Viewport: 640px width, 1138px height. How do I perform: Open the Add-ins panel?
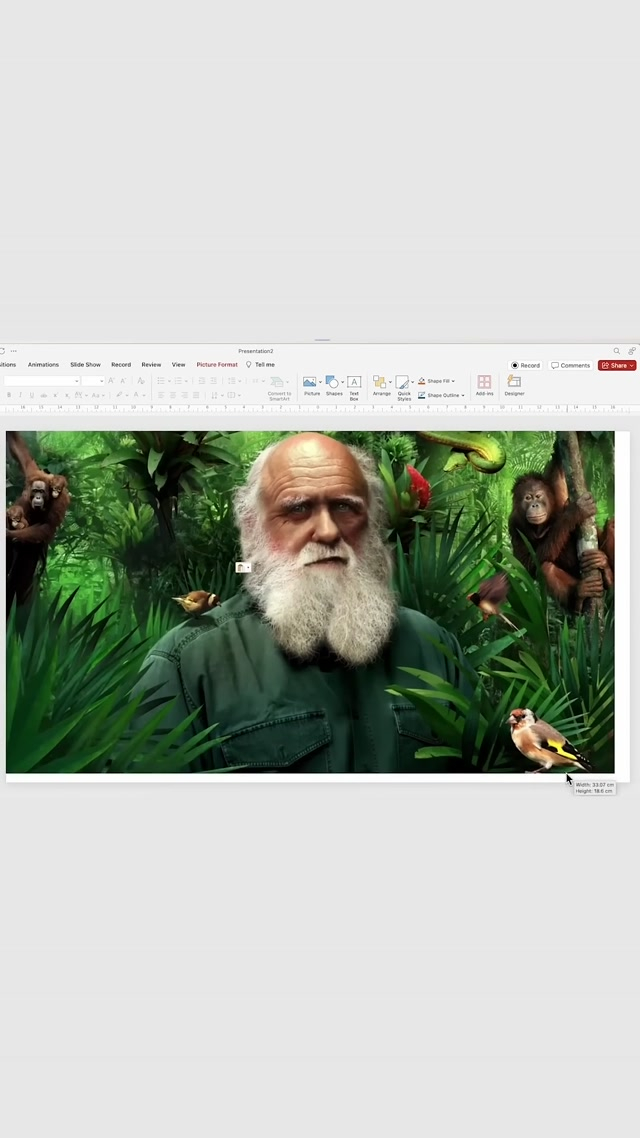pos(484,385)
